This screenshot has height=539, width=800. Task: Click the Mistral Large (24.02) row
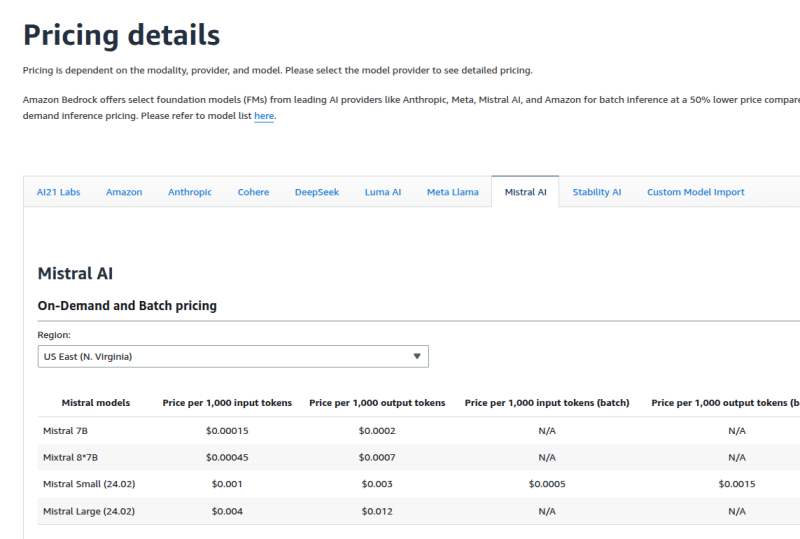click(89, 511)
